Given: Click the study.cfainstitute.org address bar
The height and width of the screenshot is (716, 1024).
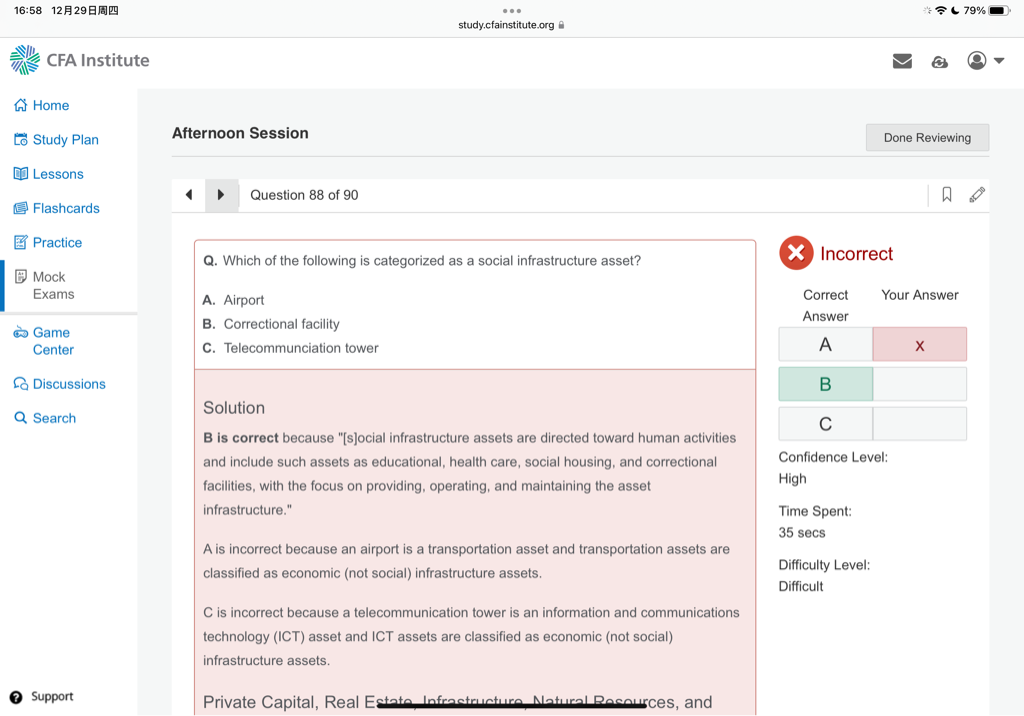Looking at the screenshot, I should click(511, 25).
